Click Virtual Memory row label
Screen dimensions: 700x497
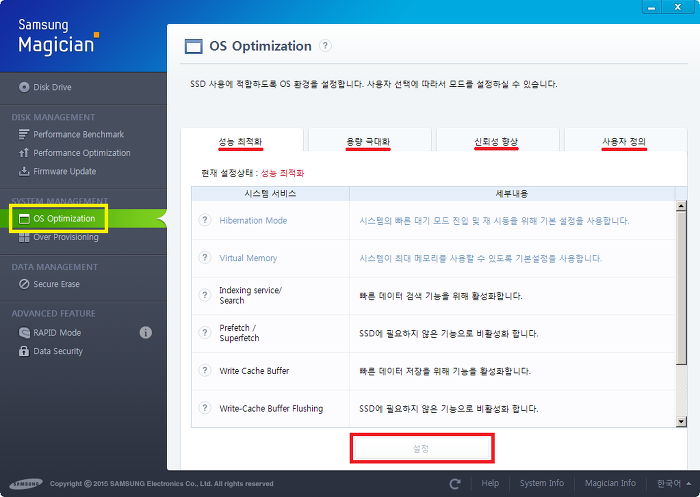pyautogui.click(x=248, y=258)
